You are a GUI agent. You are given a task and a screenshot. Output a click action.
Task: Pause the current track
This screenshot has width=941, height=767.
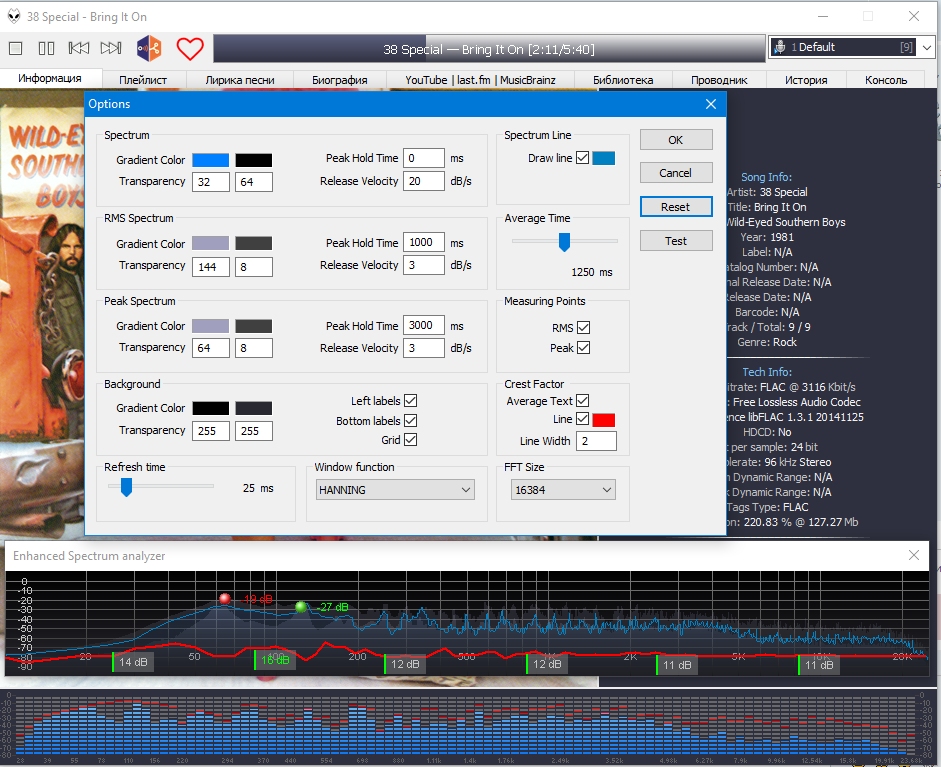46,48
